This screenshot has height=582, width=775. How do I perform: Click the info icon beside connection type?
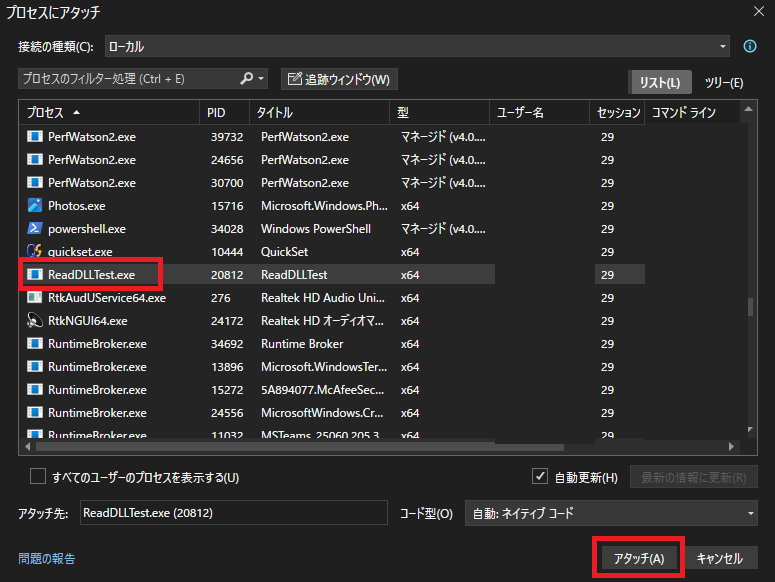[x=750, y=47]
